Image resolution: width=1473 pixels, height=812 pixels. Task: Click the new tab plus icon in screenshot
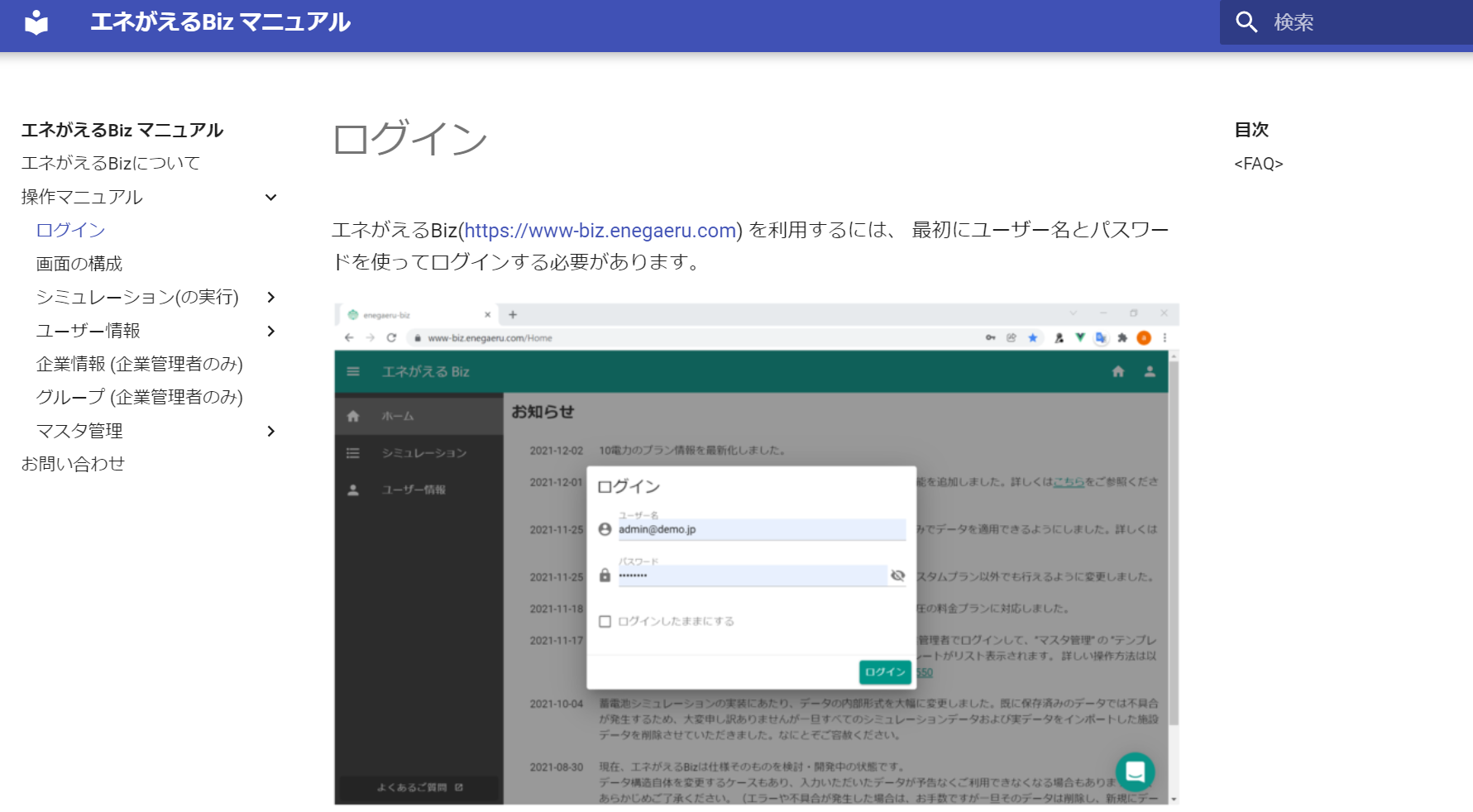513,314
